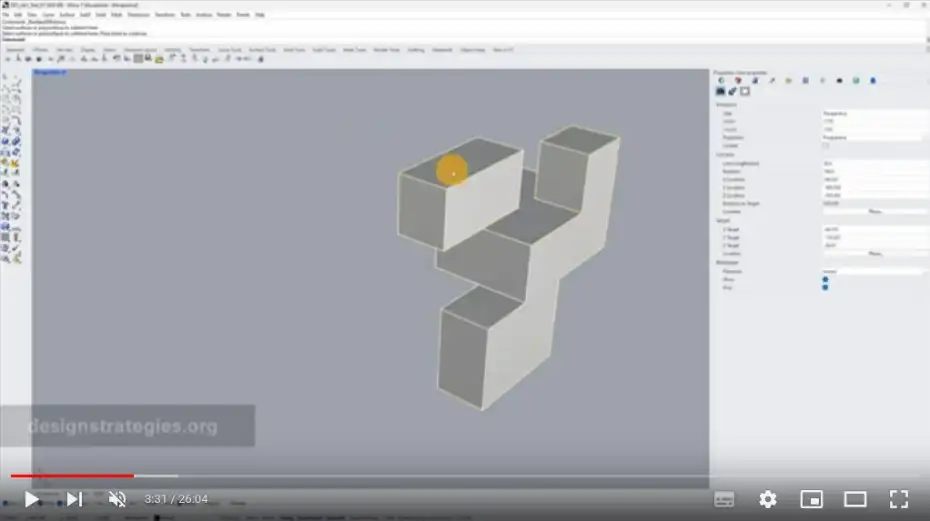Click the command prompt input line
The width and height of the screenshot is (930, 521).
coord(463,39)
